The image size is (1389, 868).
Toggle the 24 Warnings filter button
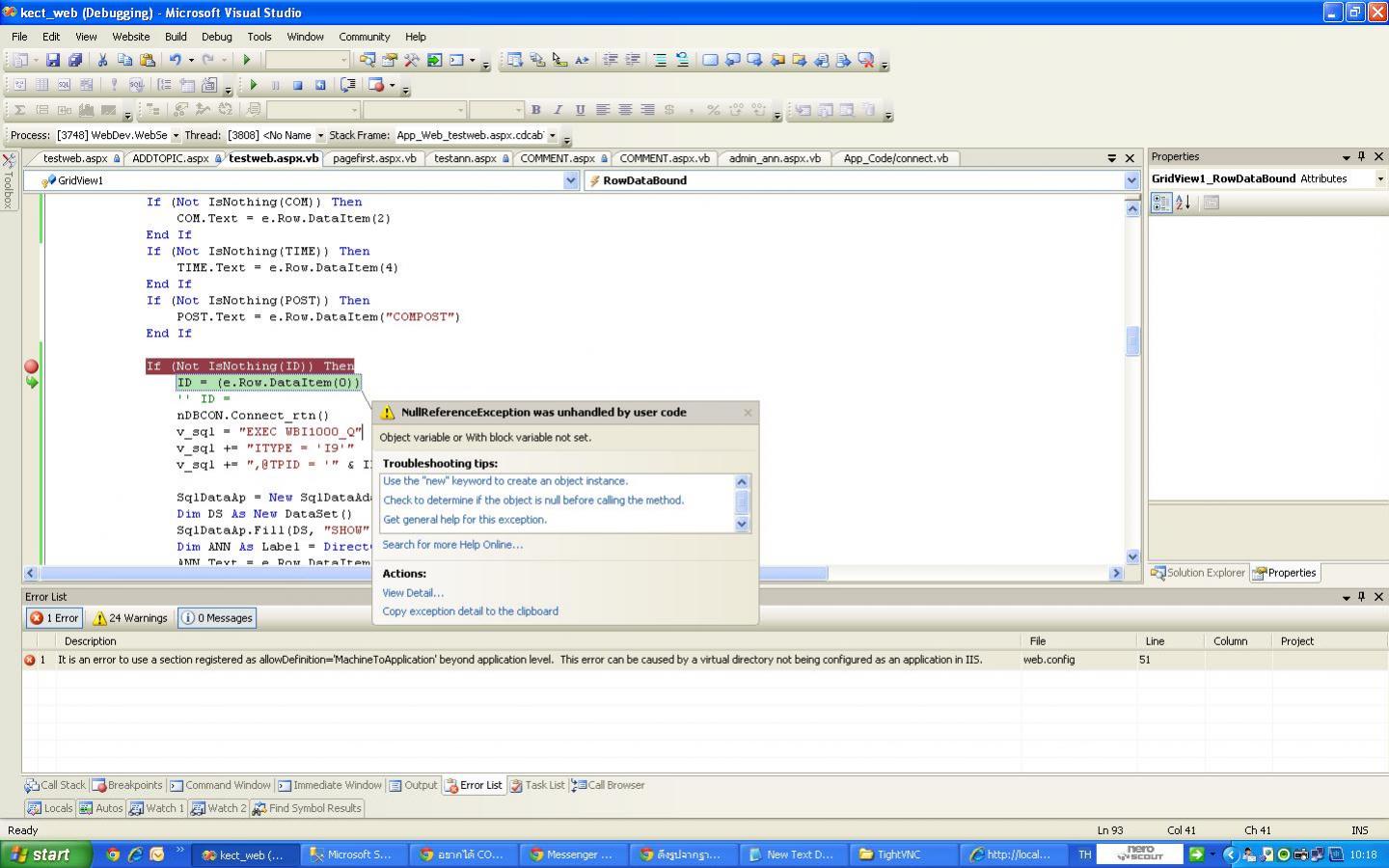(130, 618)
